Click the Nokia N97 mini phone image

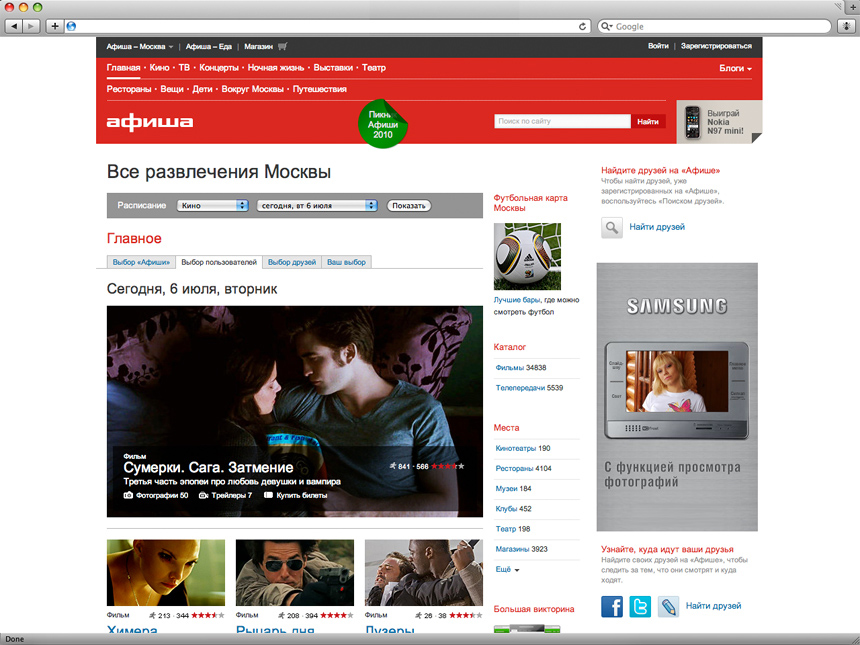point(693,122)
